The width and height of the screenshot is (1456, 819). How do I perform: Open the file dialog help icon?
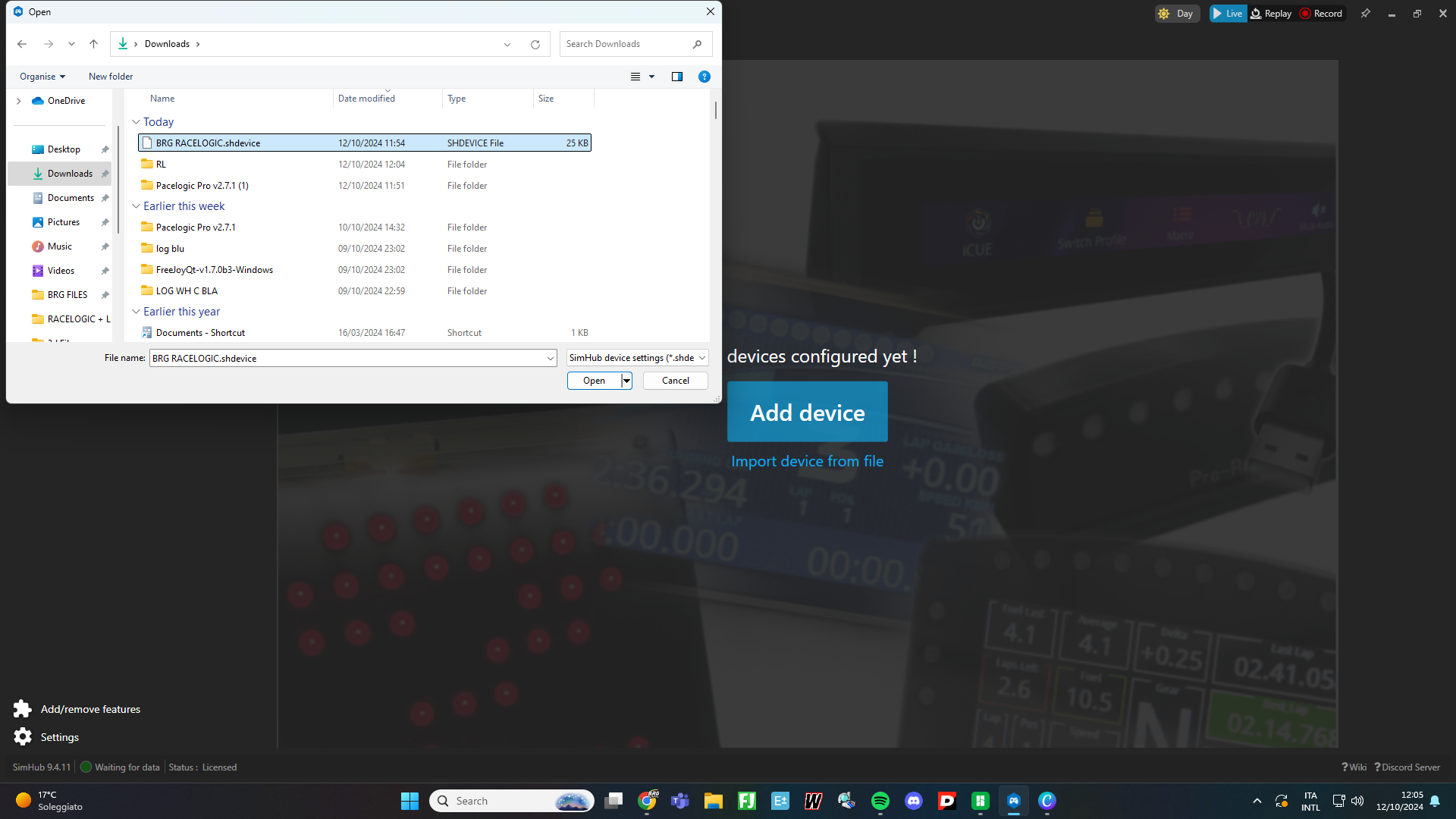pyautogui.click(x=704, y=77)
